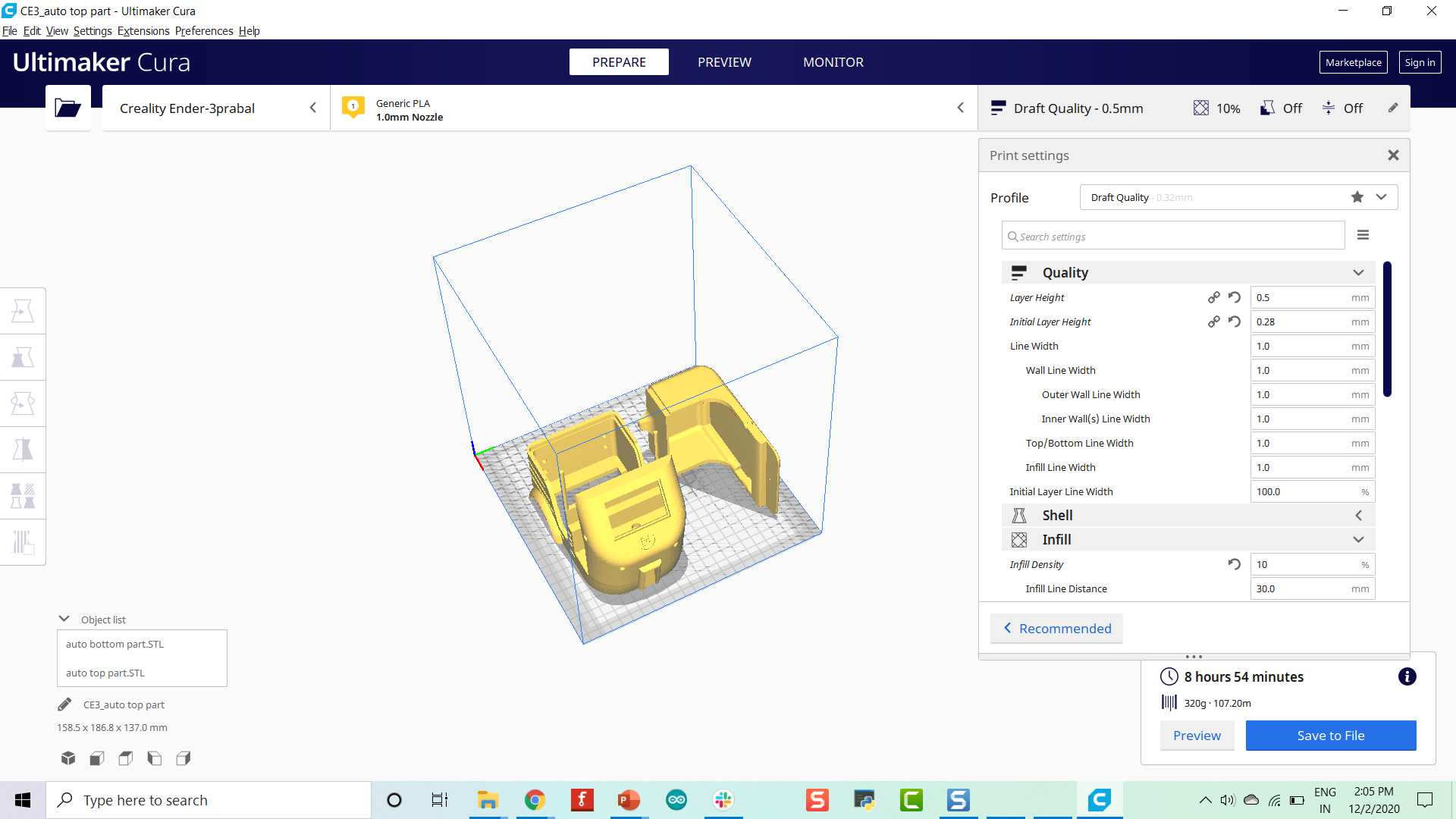Screen dimensions: 1456x819
Task: Open the View menu
Action: [x=57, y=31]
